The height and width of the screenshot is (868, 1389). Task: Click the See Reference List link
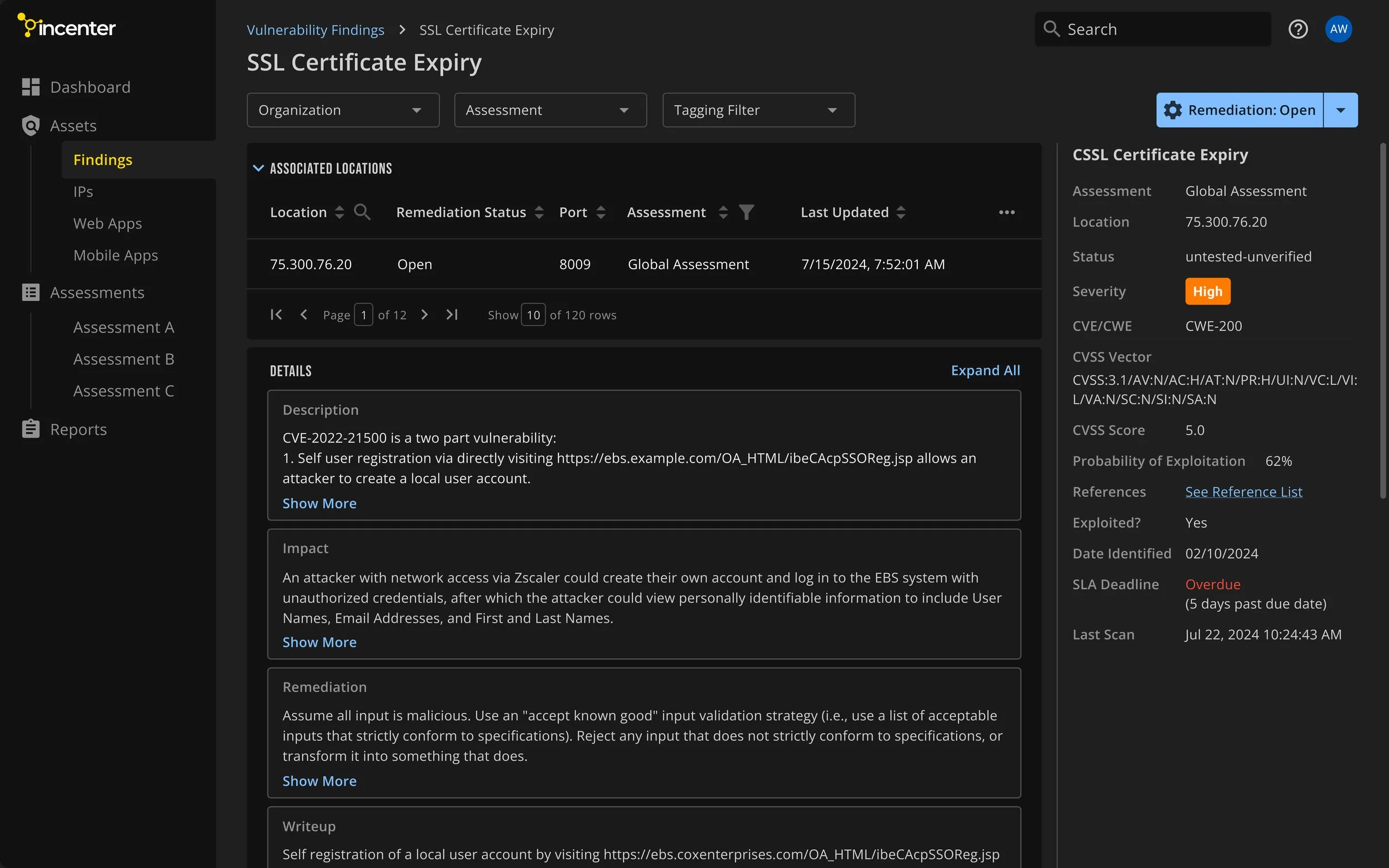pyautogui.click(x=1243, y=492)
